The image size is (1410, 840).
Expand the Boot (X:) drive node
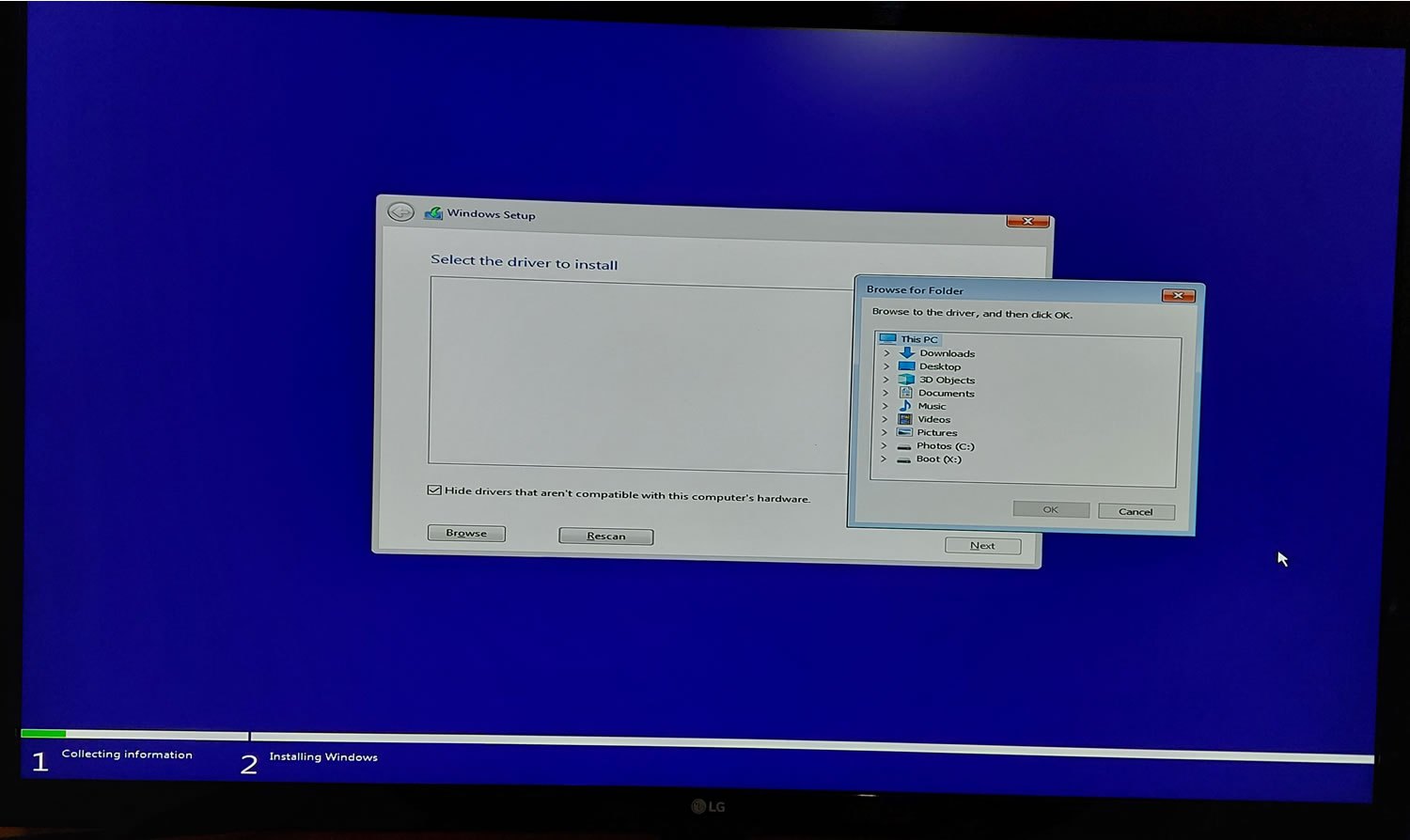click(883, 459)
